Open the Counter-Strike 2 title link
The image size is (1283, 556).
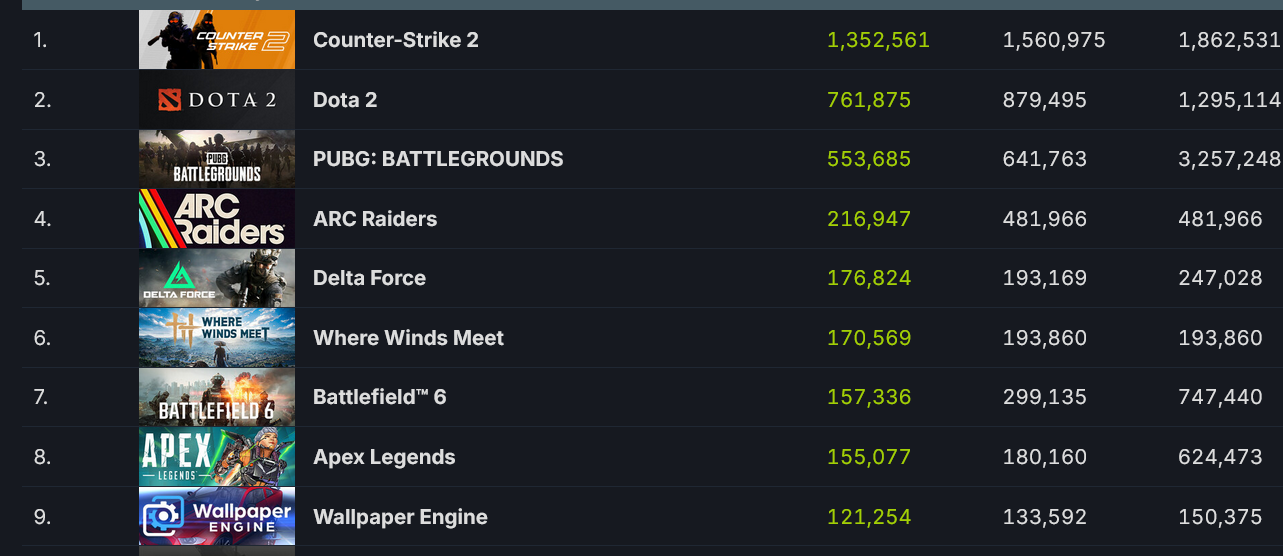click(x=396, y=40)
